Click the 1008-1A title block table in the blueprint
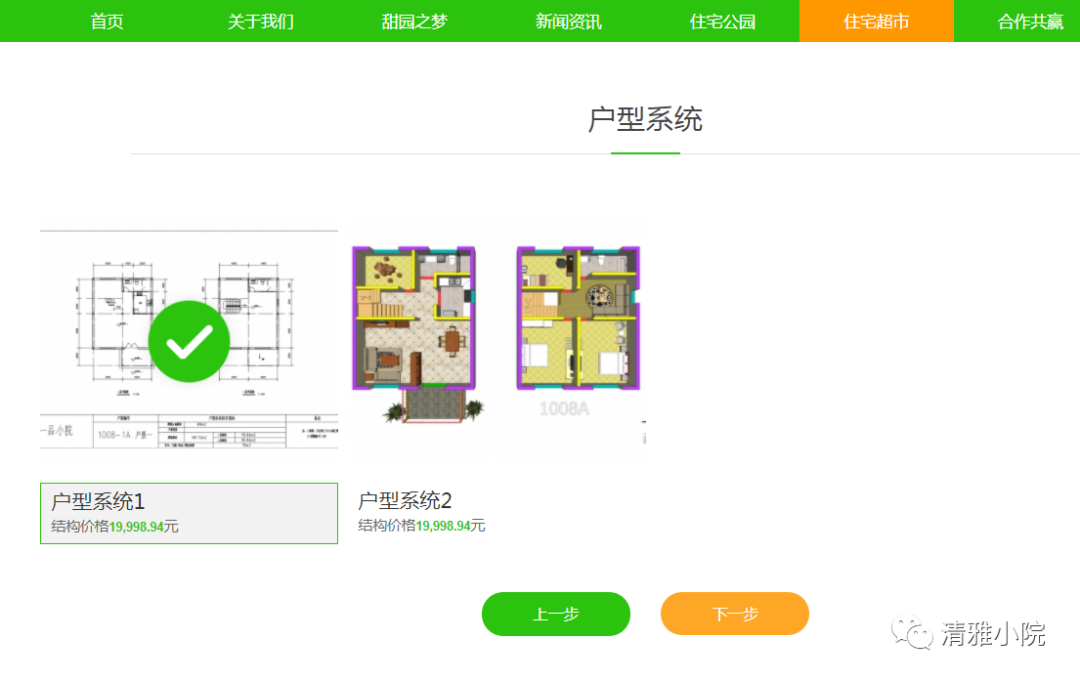1080x681 pixels. pyautogui.click(x=189, y=431)
